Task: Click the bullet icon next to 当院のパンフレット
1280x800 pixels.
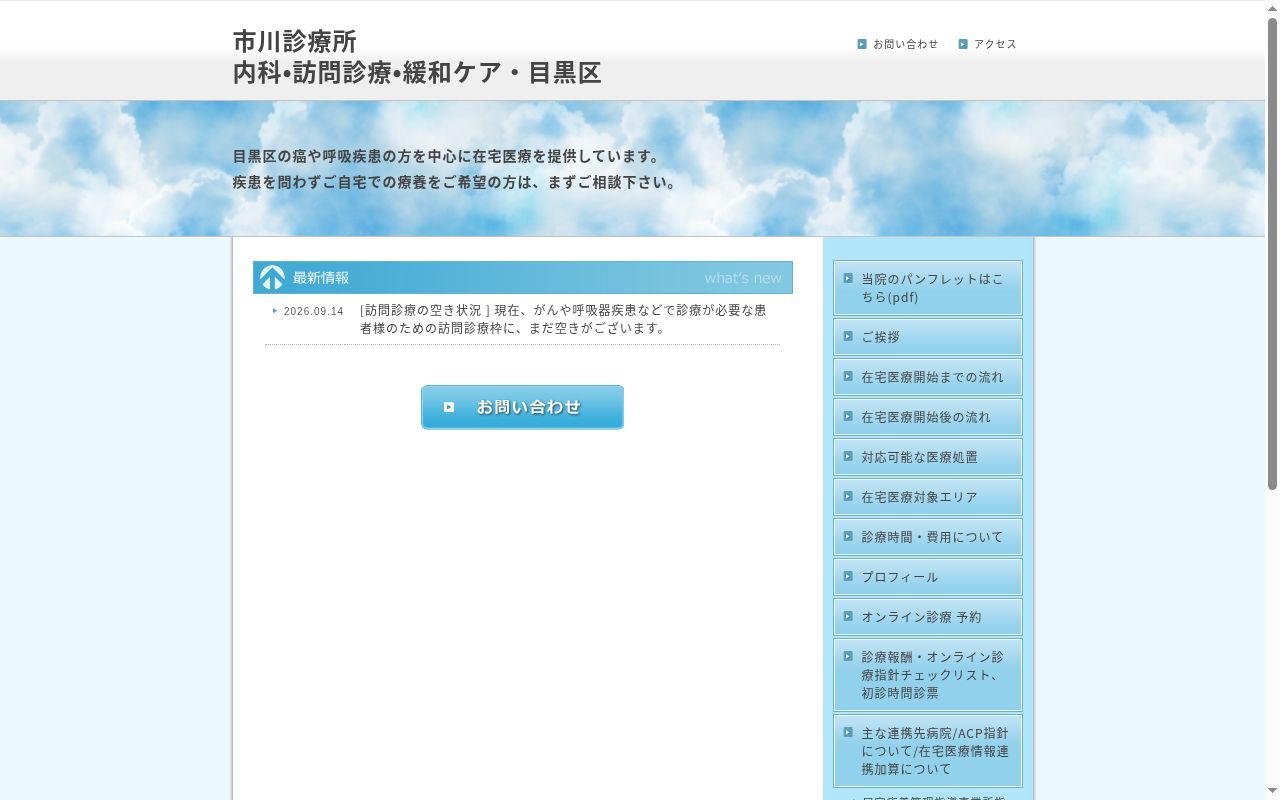Action: point(848,278)
